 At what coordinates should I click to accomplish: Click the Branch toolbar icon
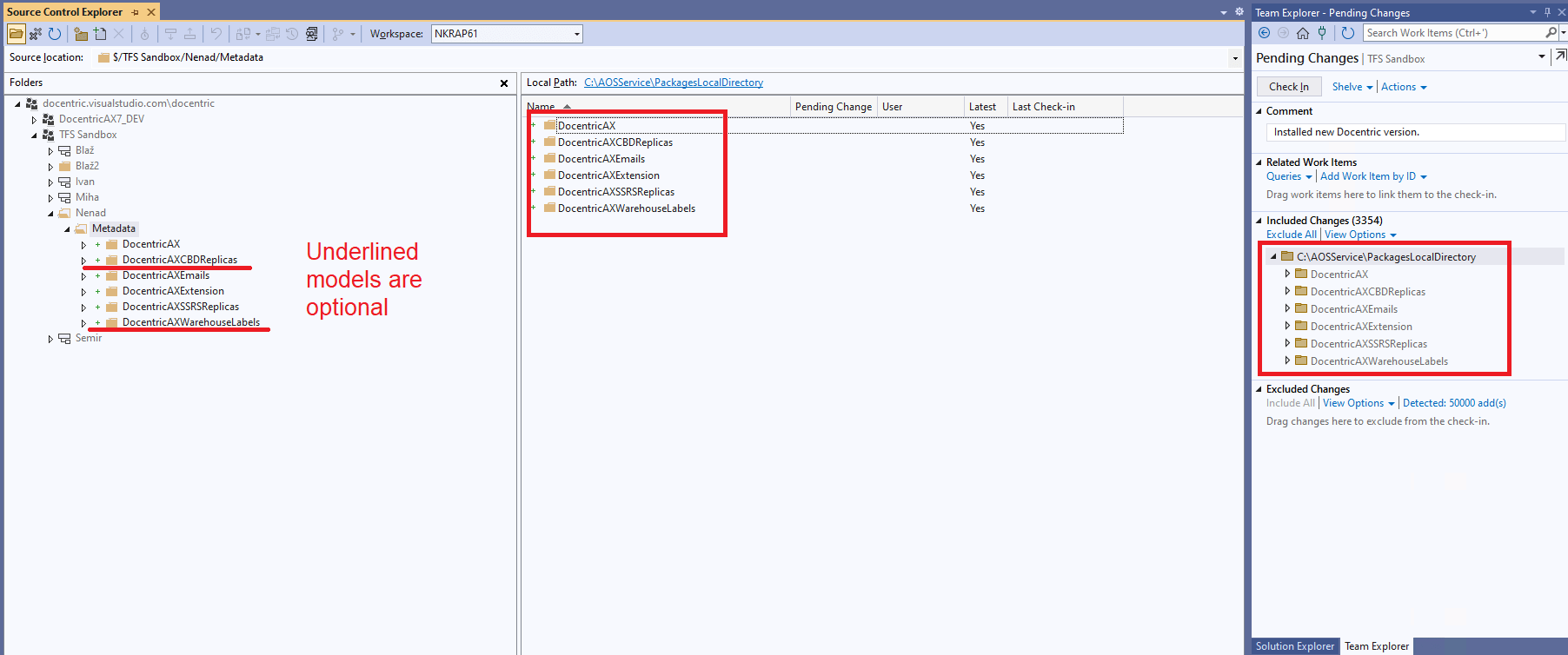pos(337,34)
